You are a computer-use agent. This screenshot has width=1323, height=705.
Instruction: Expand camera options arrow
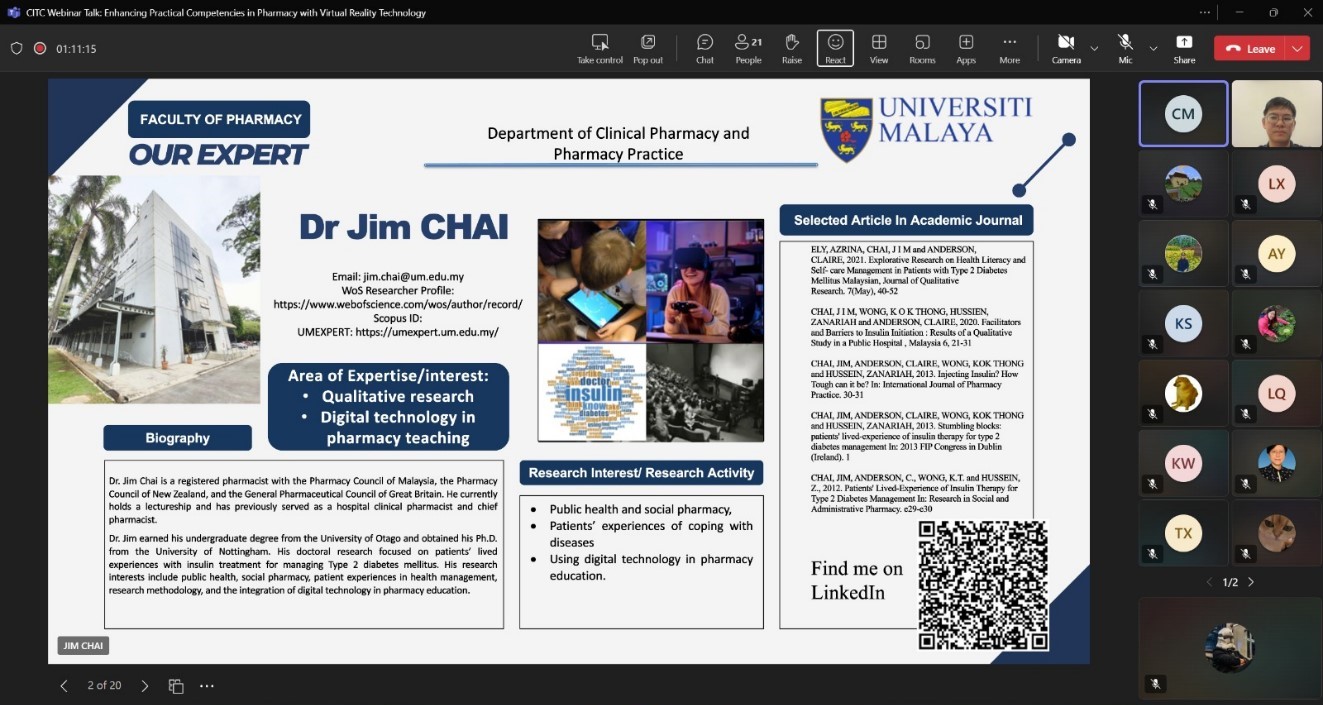(x=1094, y=48)
